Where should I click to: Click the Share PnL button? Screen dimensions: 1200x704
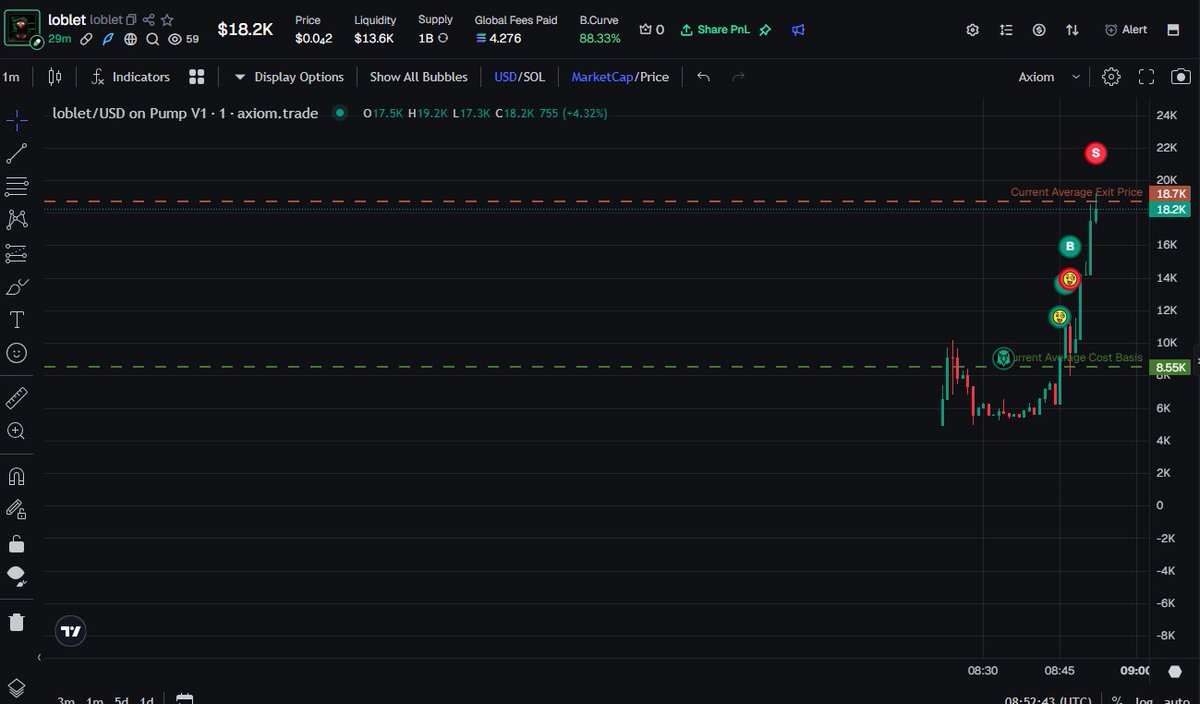pyautogui.click(x=714, y=30)
